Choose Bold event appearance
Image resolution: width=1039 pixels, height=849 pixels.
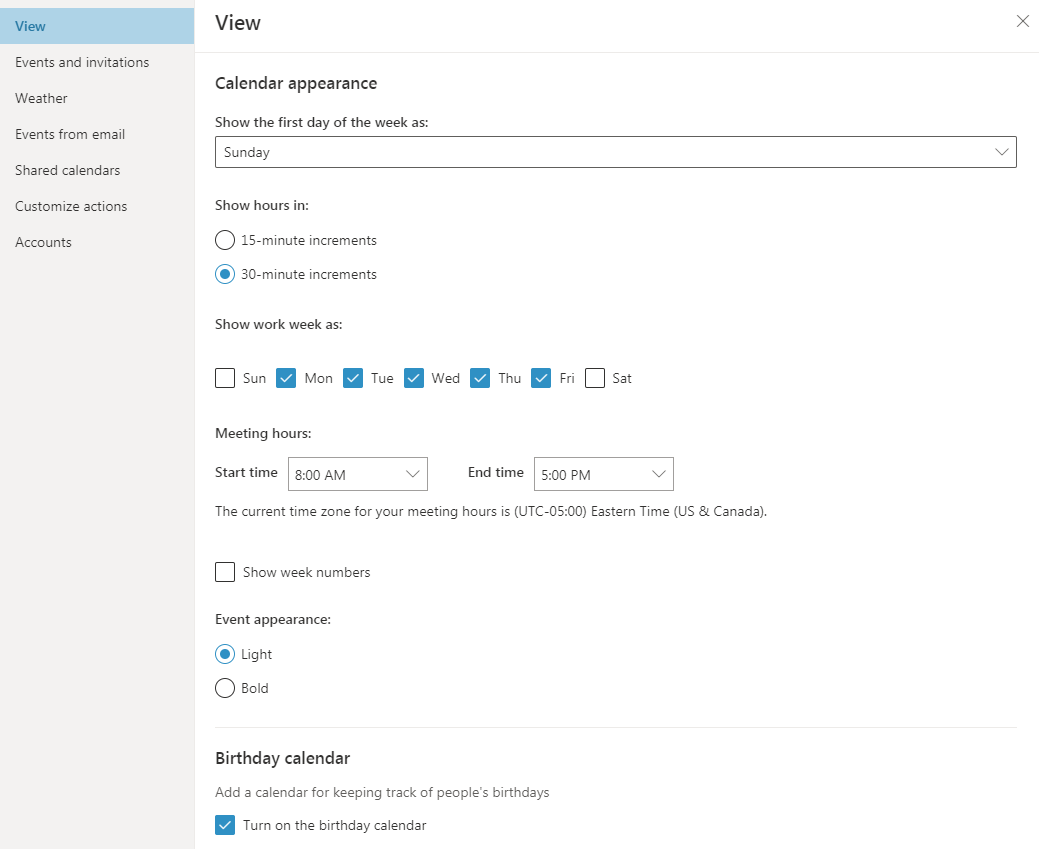(x=225, y=688)
